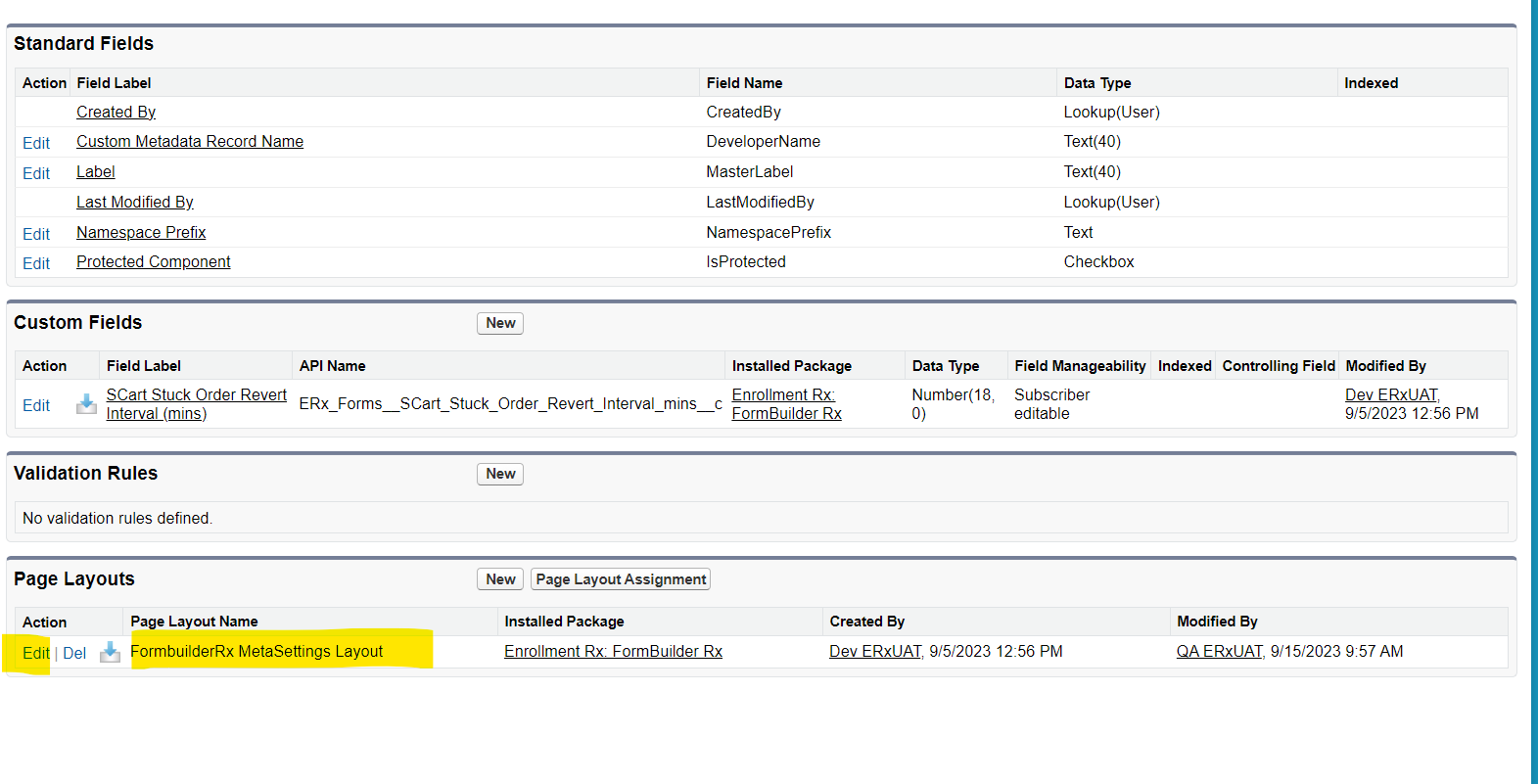1538x784 pixels.
Task: Edit the Label standard field
Action: 36,173
